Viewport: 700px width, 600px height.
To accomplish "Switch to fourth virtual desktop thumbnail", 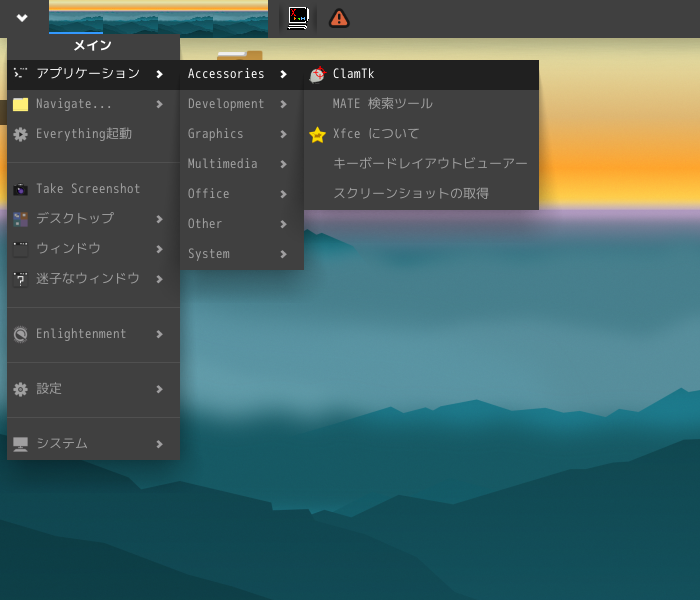I will pyautogui.click(x=240, y=17).
